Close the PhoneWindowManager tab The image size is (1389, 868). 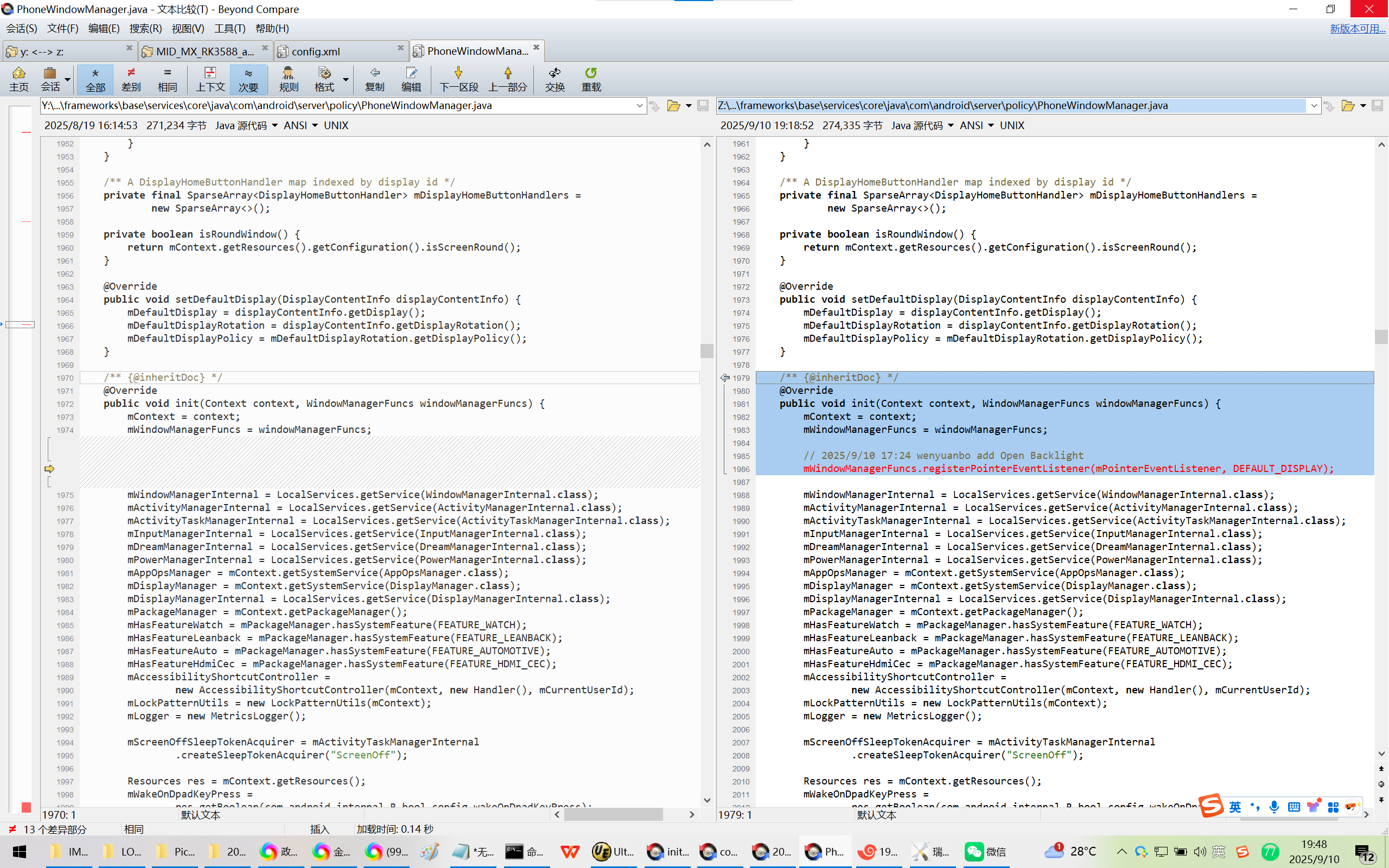[536, 47]
